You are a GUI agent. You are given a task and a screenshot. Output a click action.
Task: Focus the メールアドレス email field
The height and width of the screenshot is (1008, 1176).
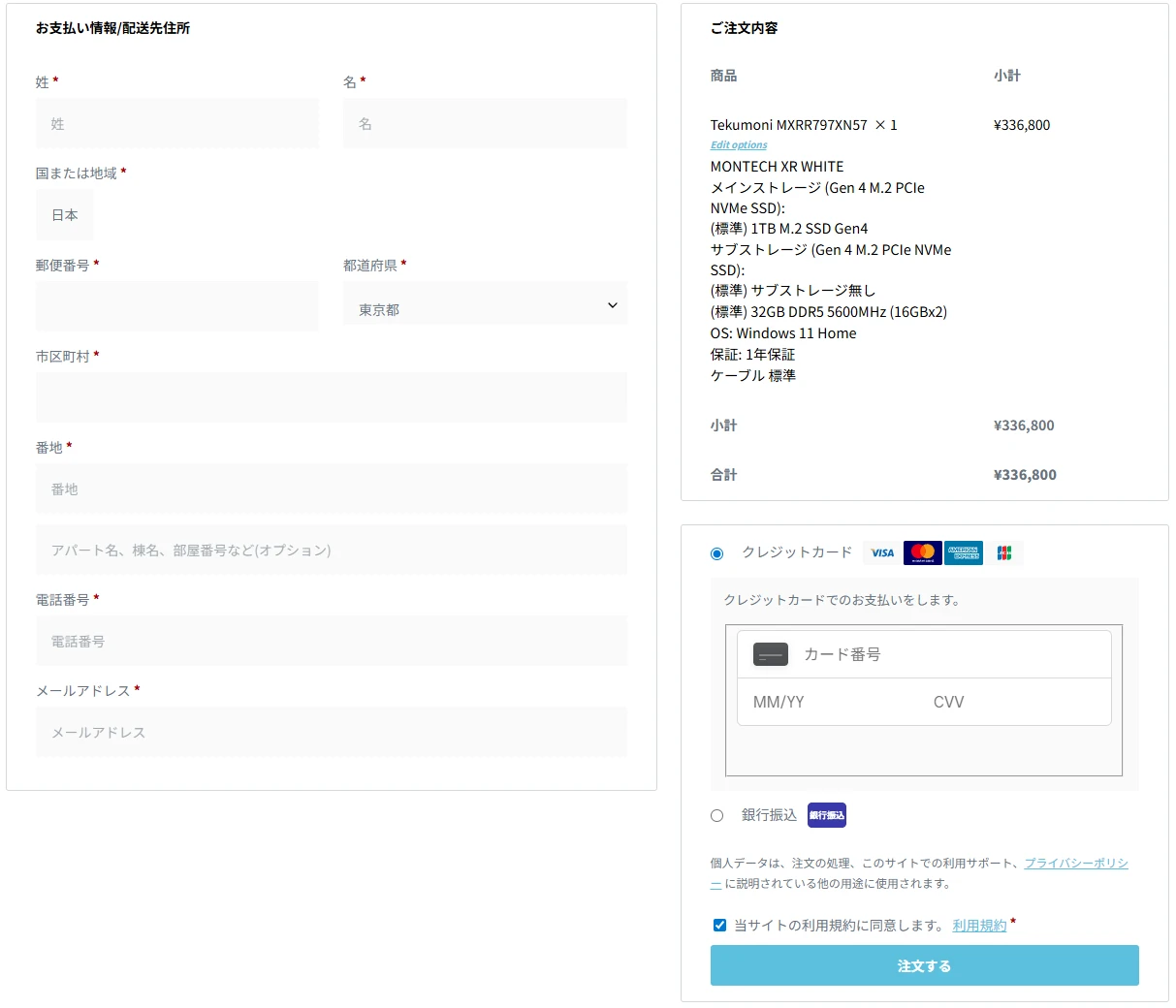332,732
